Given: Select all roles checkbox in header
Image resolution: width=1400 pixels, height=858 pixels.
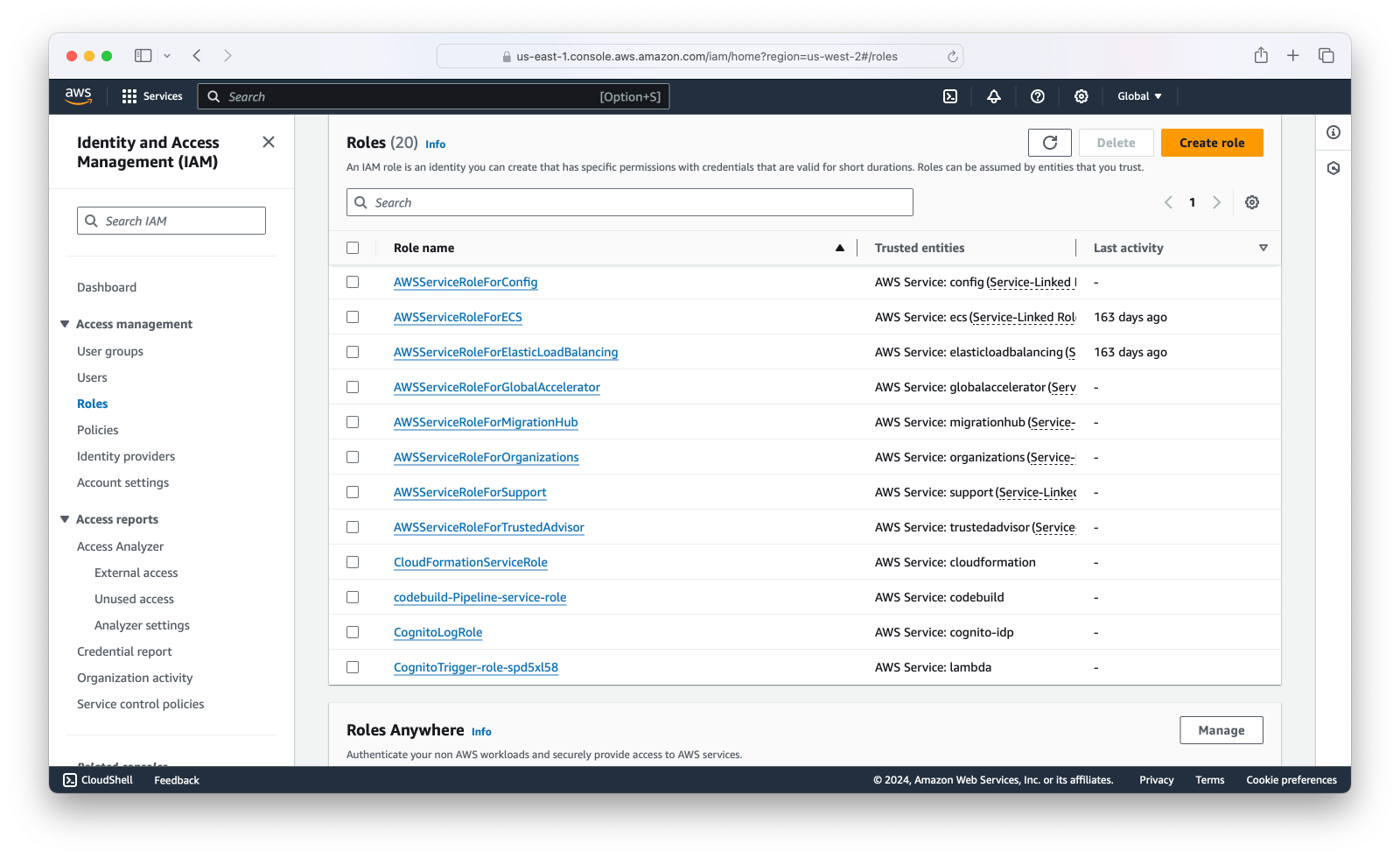Looking at the screenshot, I should point(353,248).
